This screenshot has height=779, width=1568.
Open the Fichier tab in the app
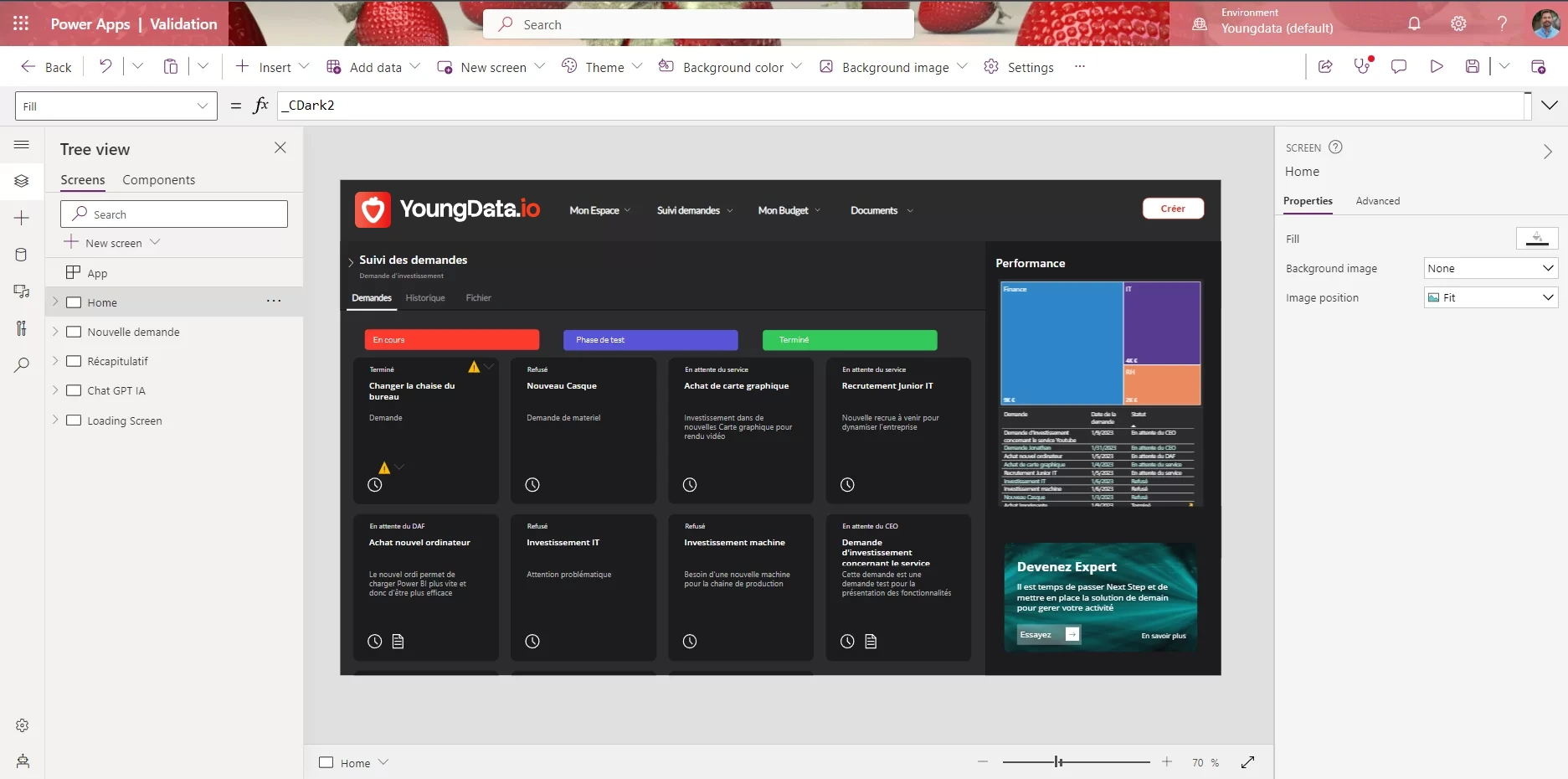pyautogui.click(x=479, y=297)
